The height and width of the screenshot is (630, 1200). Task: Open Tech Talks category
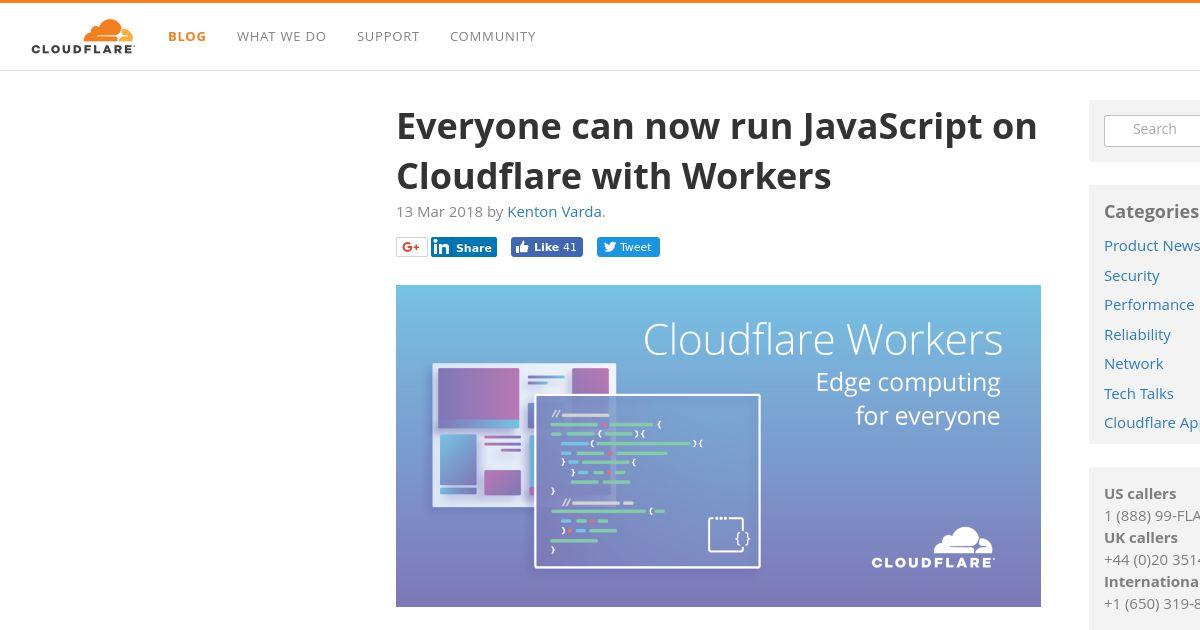pyautogui.click(x=1139, y=393)
